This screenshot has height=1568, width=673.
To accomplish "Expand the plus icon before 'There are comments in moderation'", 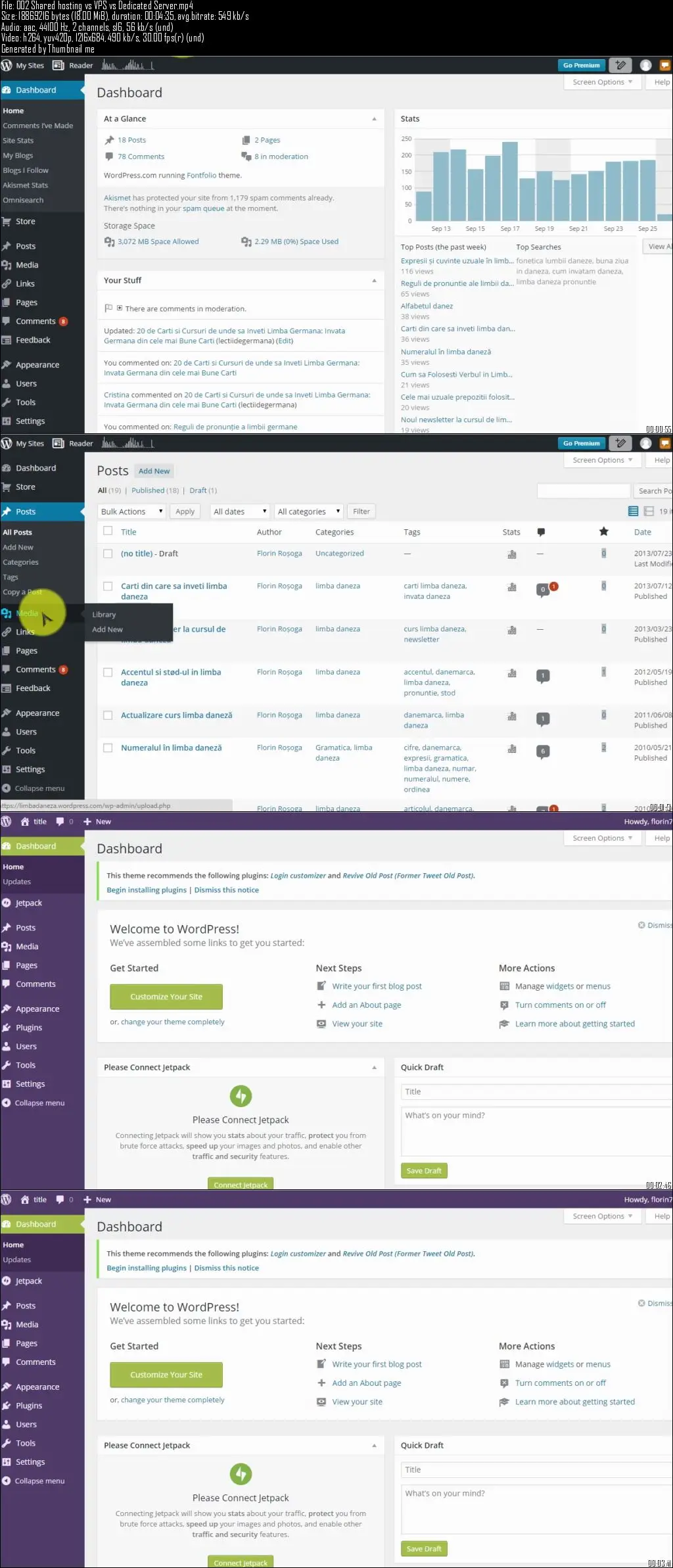I will (x=120, y=308).
